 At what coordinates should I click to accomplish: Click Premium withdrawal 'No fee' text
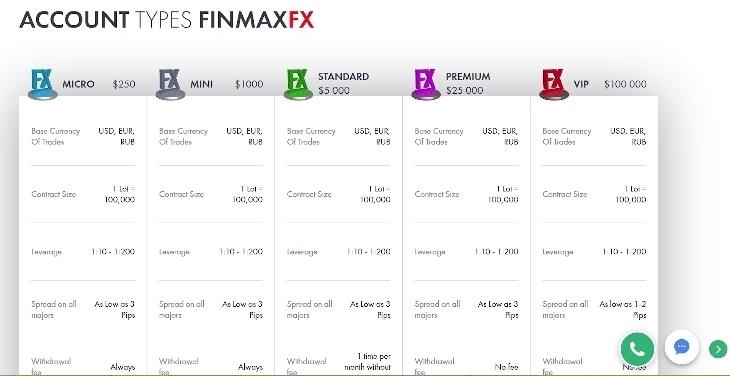coord(506,367)
